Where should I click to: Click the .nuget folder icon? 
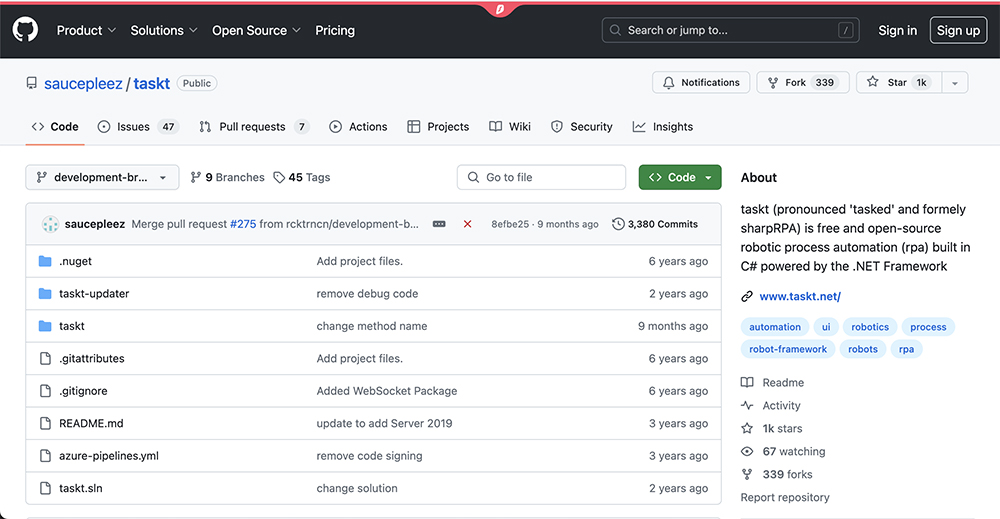45,261
